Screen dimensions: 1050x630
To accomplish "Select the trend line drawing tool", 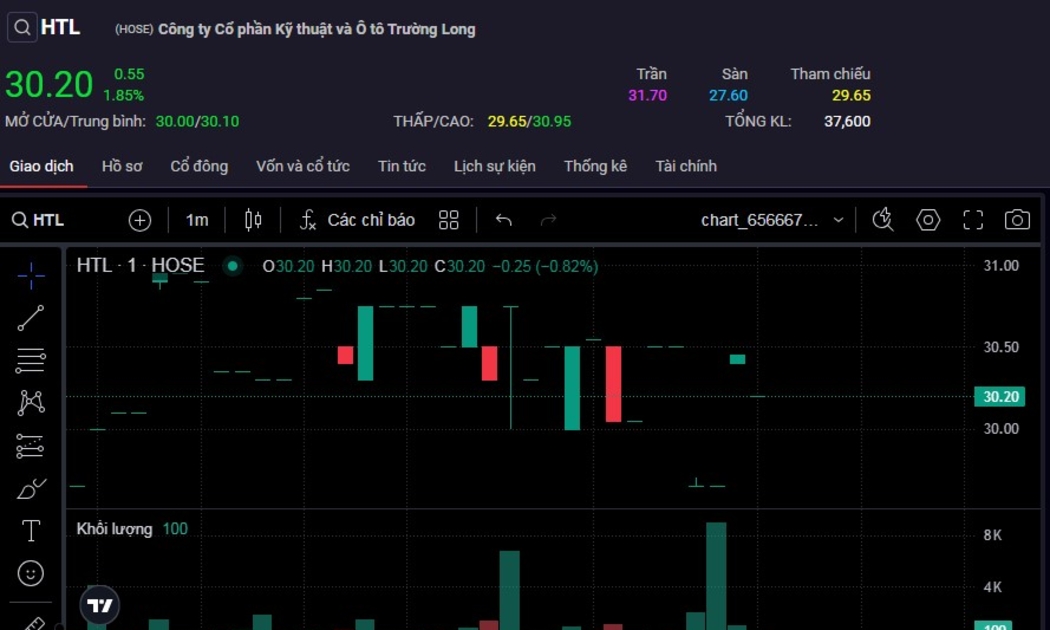I will click(31, 318).
